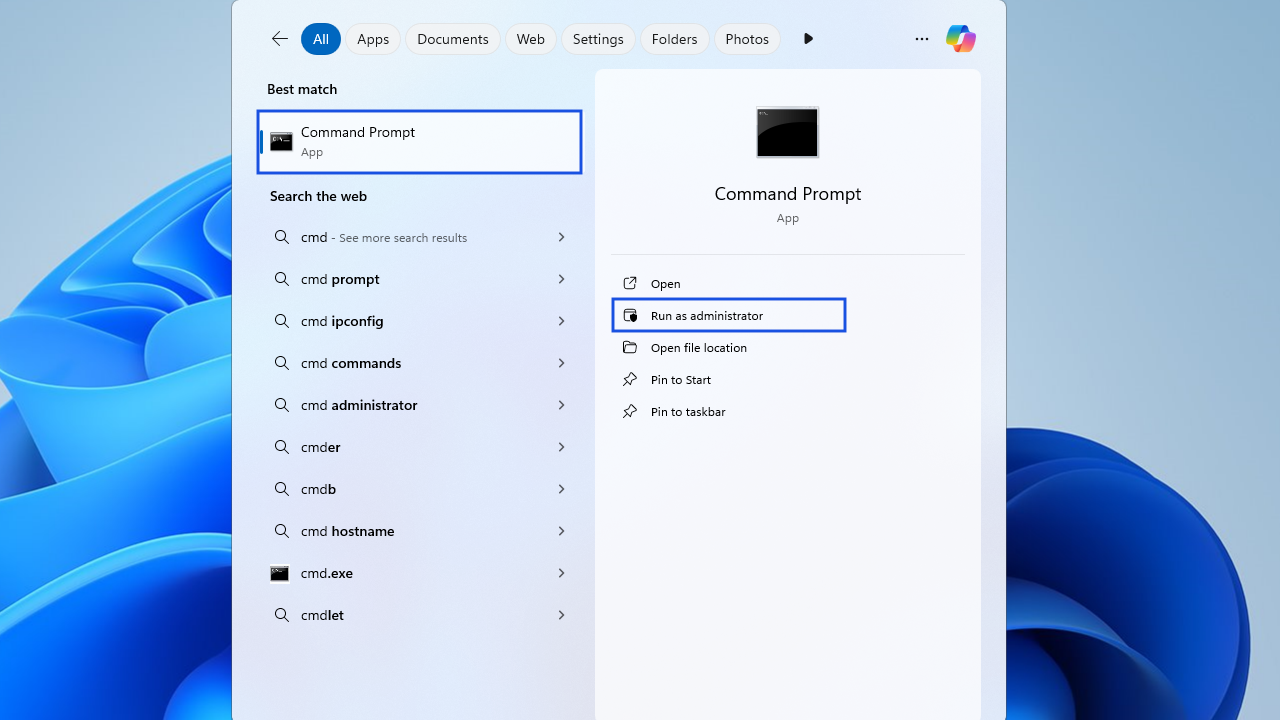Open the three-dots more options menu

(x=922, y=39)
